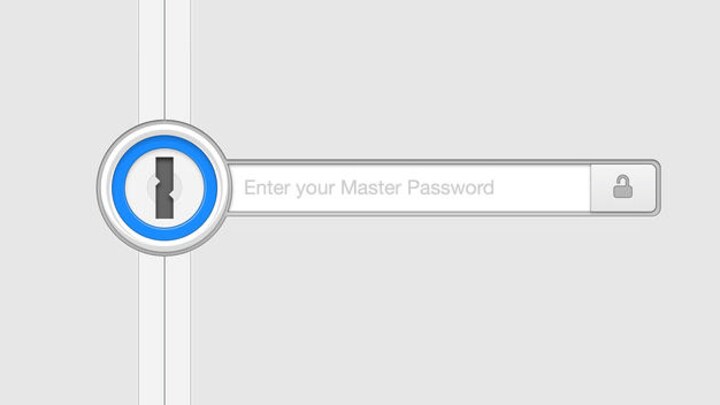720x405 pixels.
Task: Click the door seam line below logo
Action: pos(164,331)
